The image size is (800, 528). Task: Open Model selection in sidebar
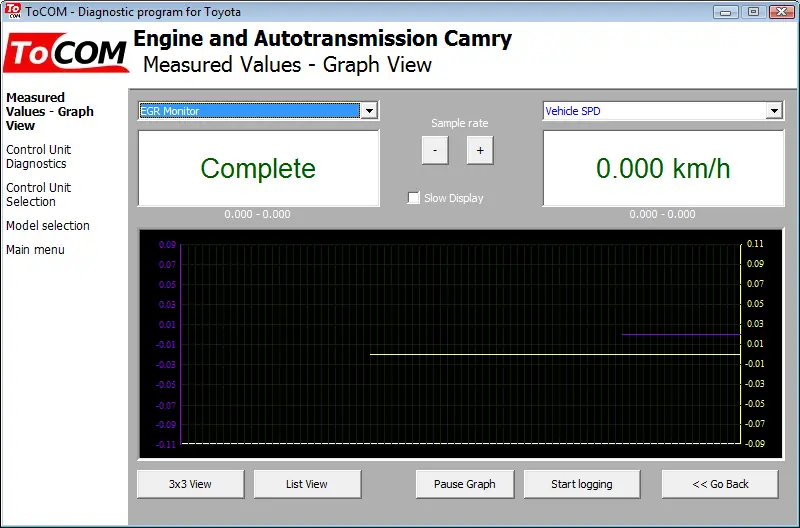coord(48,225)
